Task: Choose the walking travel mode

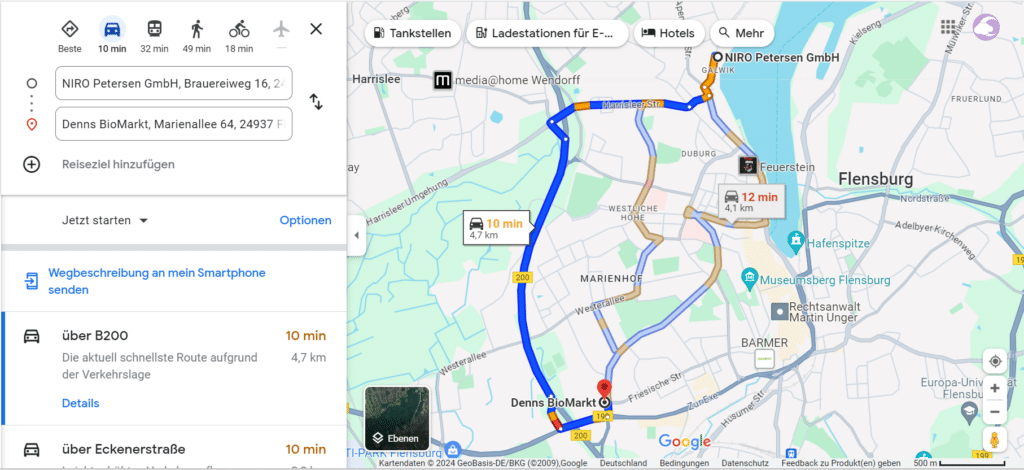Action: (x=197, y=29)
